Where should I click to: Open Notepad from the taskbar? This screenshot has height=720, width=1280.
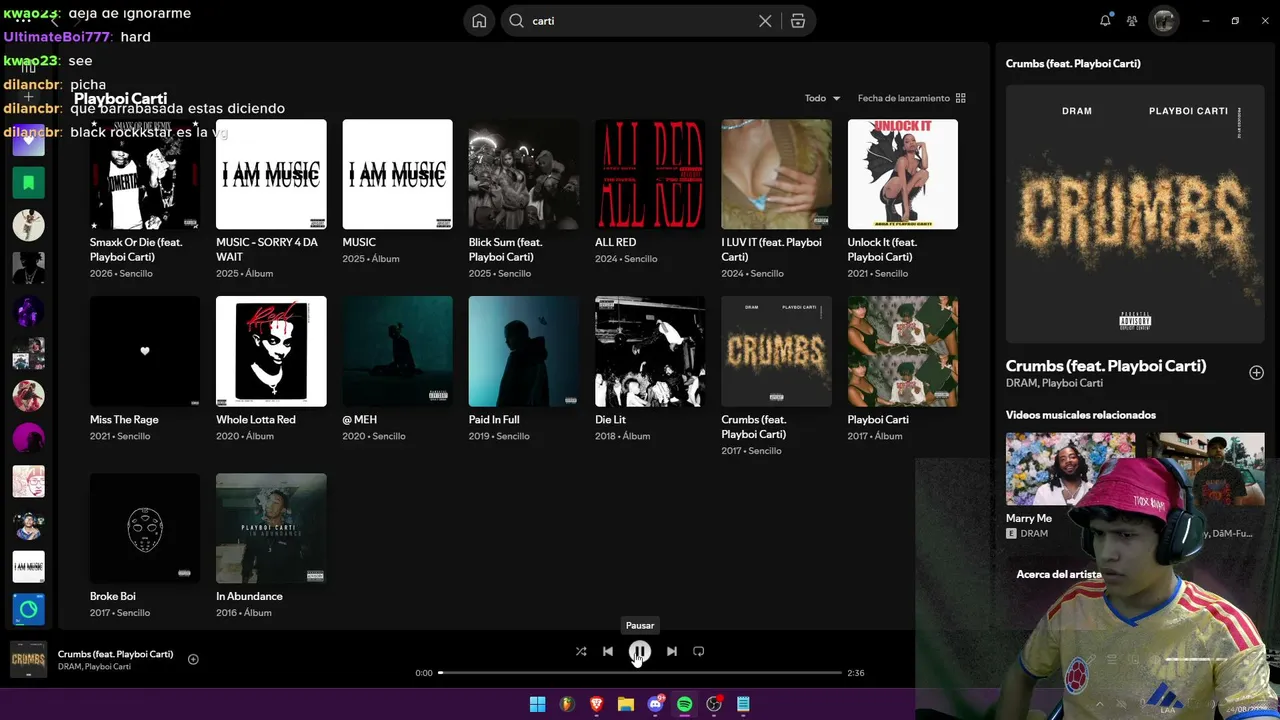click(x=743, y=704)
